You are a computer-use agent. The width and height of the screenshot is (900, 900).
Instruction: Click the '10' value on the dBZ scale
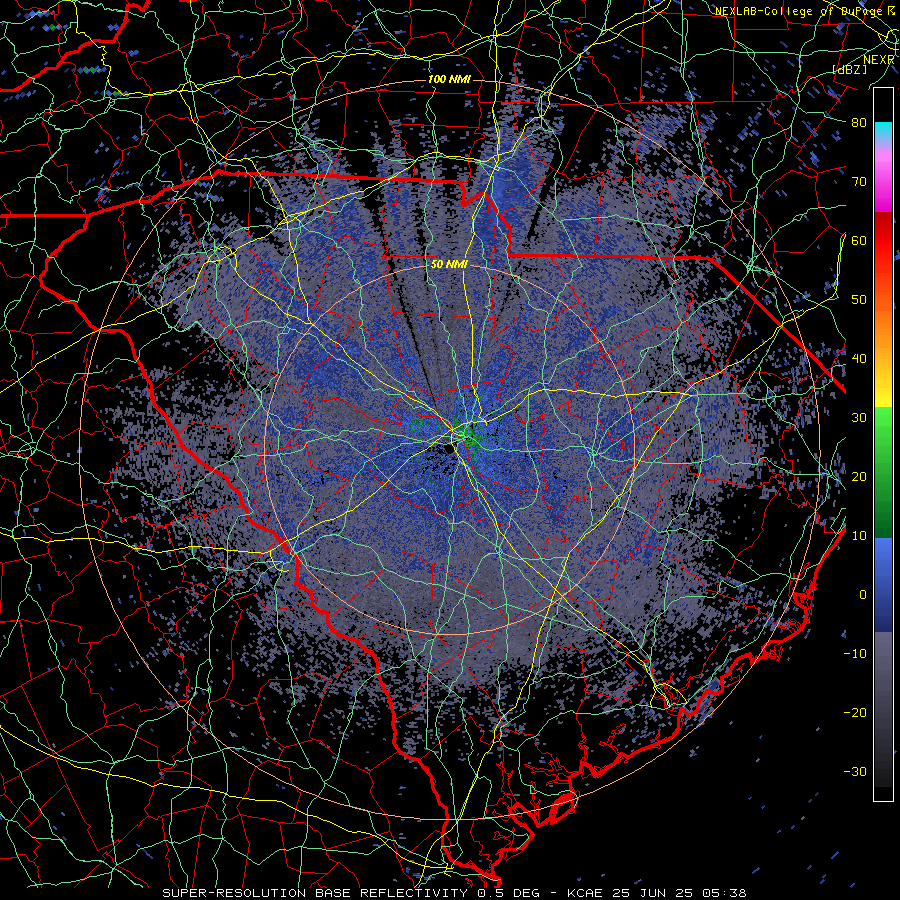tap(859, 536)
